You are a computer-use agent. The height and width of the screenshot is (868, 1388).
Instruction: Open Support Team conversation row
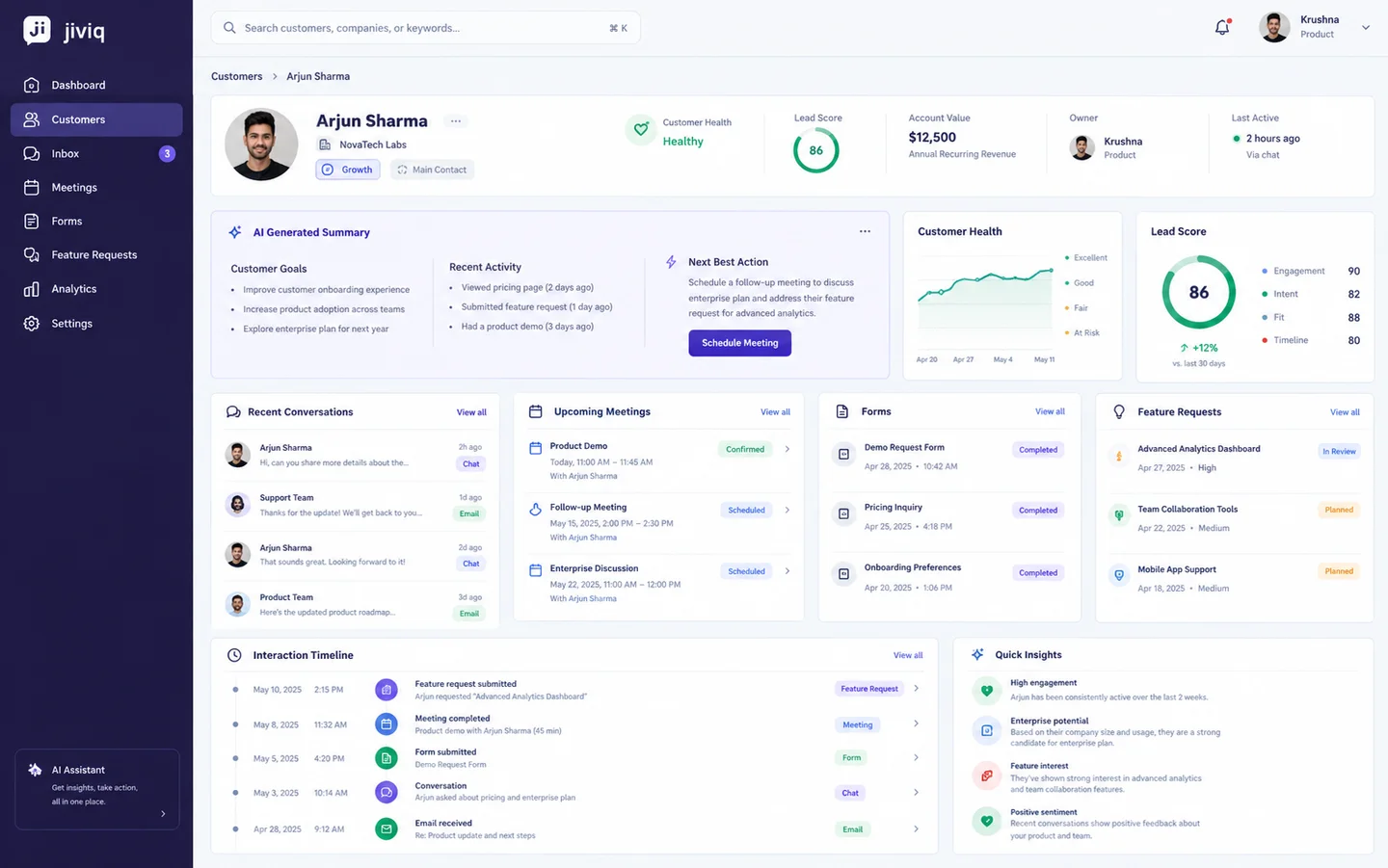click(x=354, y=505)
